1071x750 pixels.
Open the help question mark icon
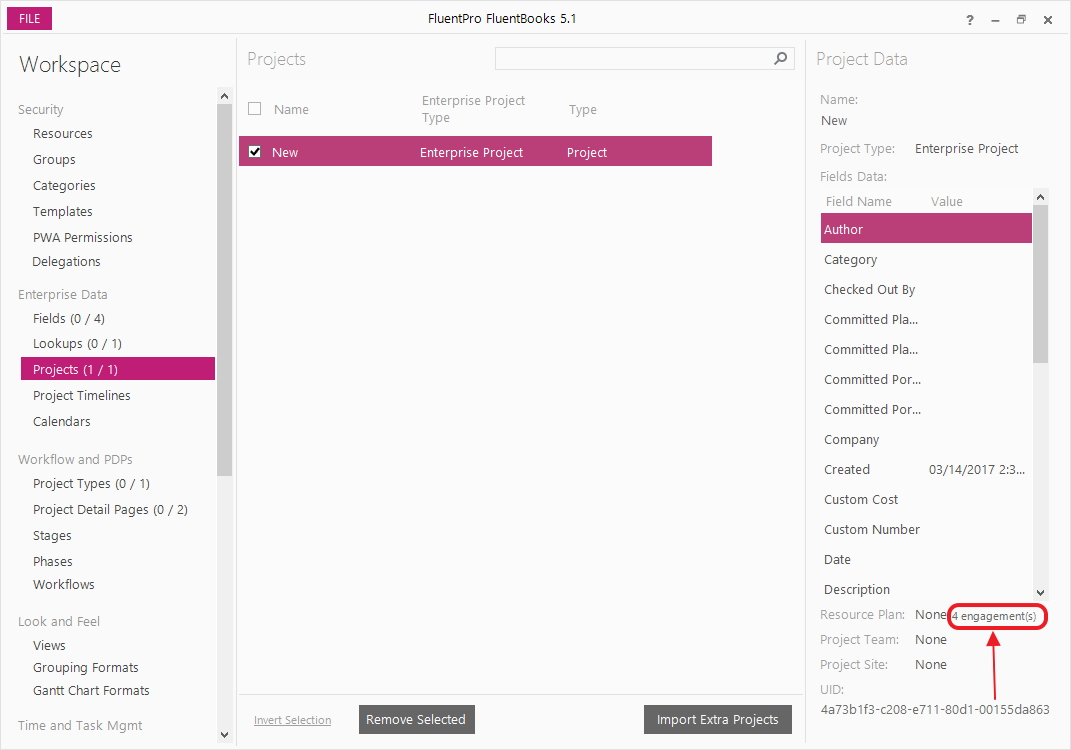[x=970, y=20]
